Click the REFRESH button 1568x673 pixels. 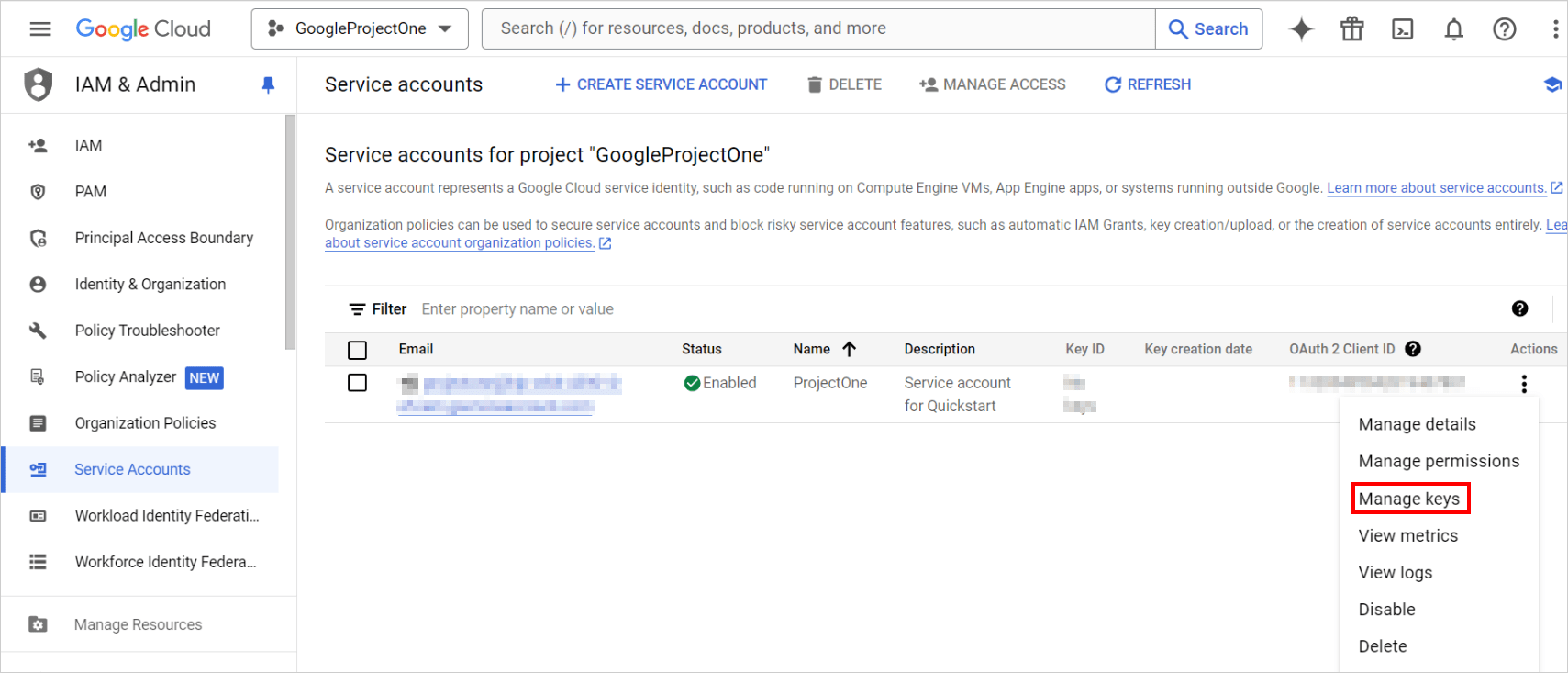(1148, 84)
